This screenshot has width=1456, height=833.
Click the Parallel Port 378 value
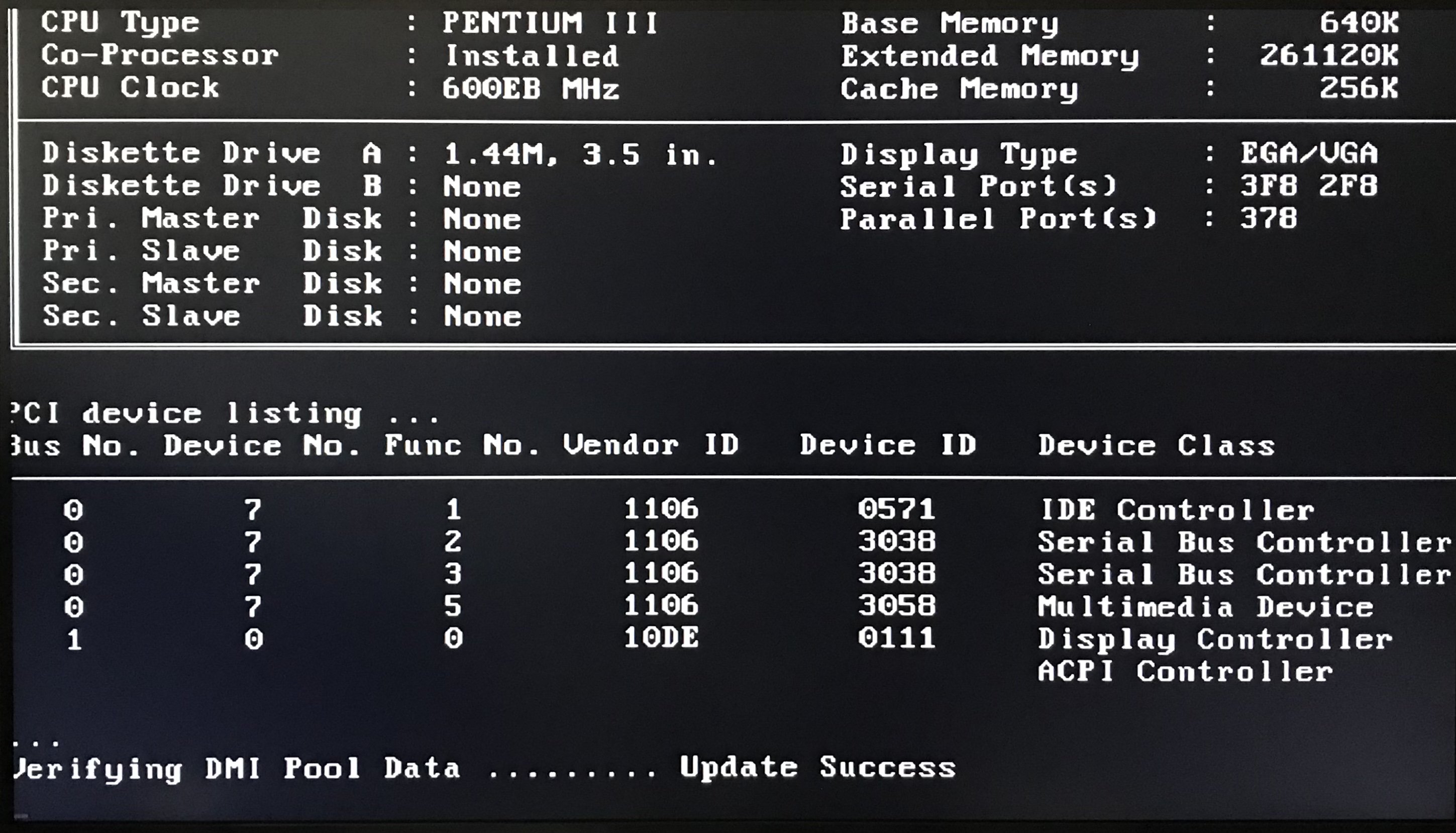(x=1268, y=219)
